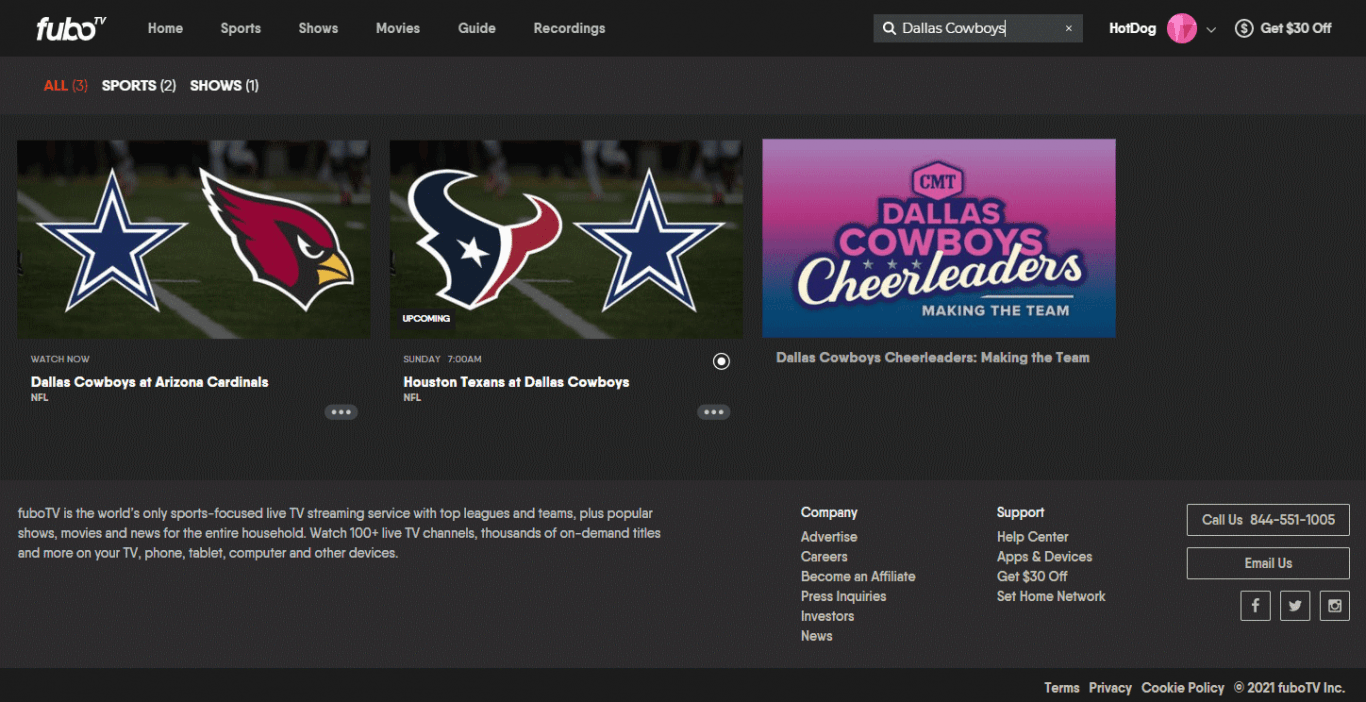
Task: Click the search magnifier icon
Action: (889, 28)
